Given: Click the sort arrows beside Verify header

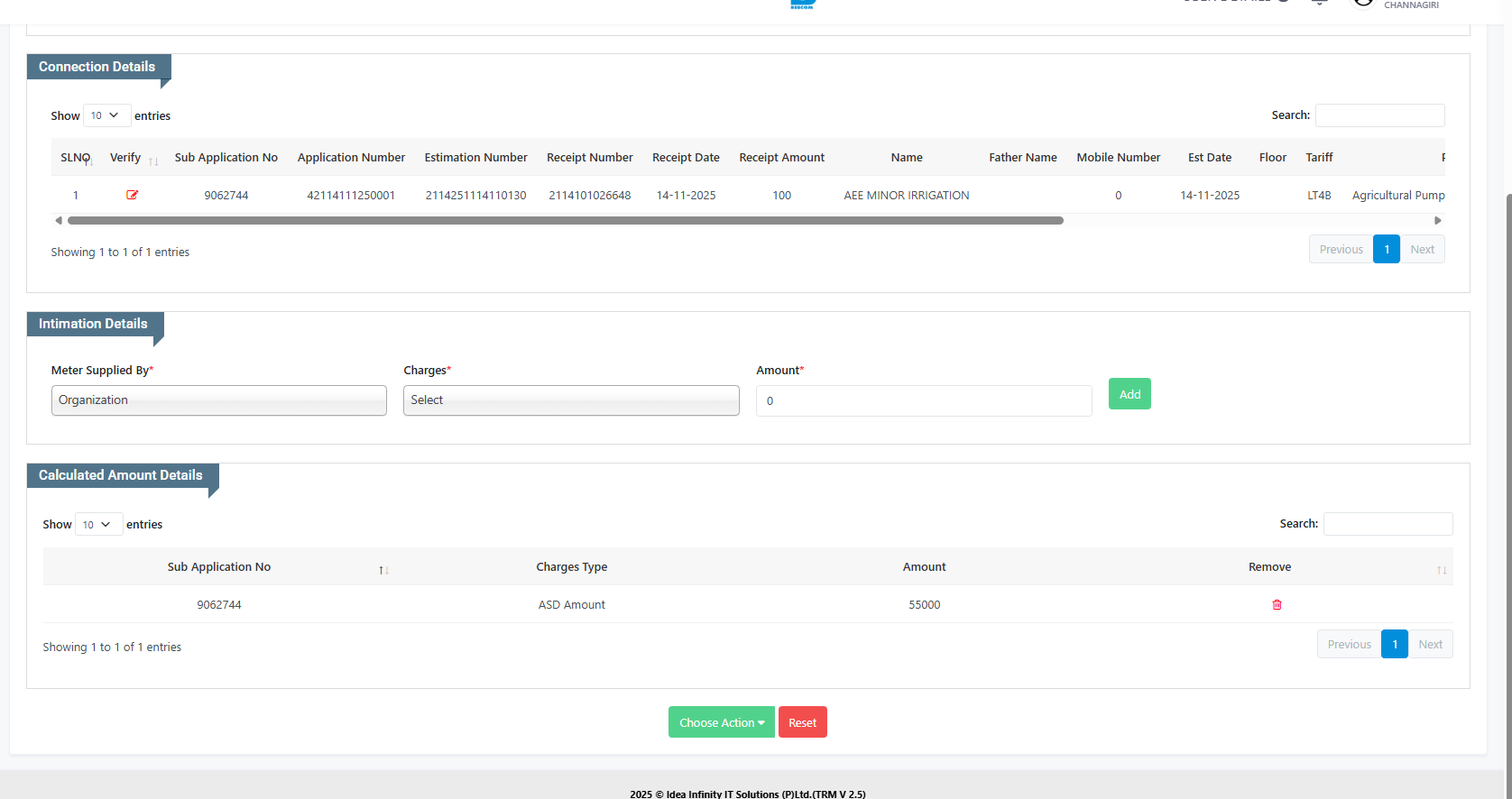Looking at the screenshot, I should click(153, 161).
